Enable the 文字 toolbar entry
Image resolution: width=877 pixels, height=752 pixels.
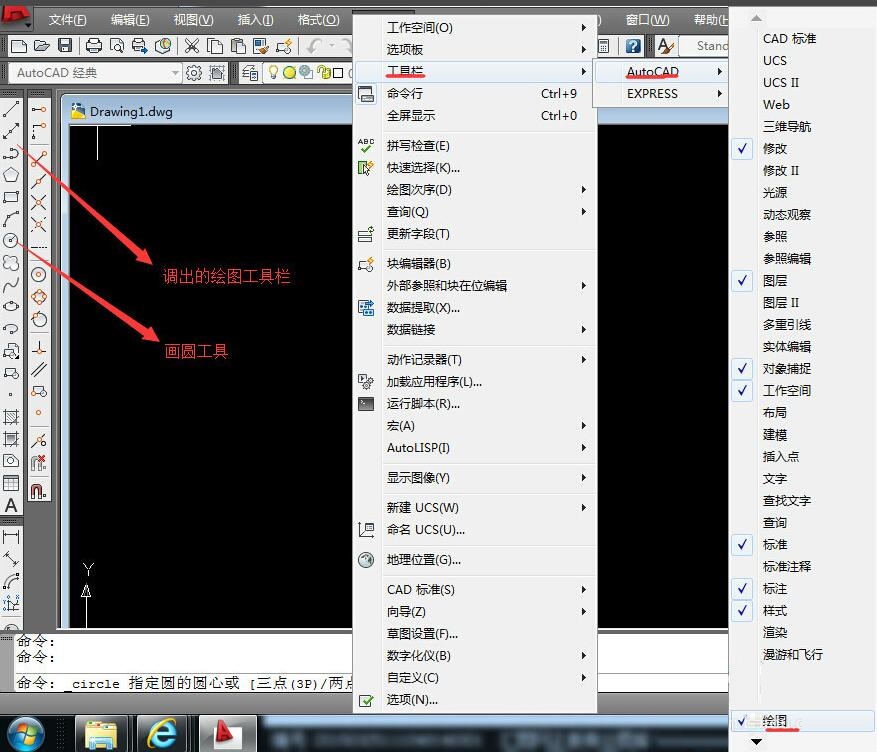click(775, 479)
